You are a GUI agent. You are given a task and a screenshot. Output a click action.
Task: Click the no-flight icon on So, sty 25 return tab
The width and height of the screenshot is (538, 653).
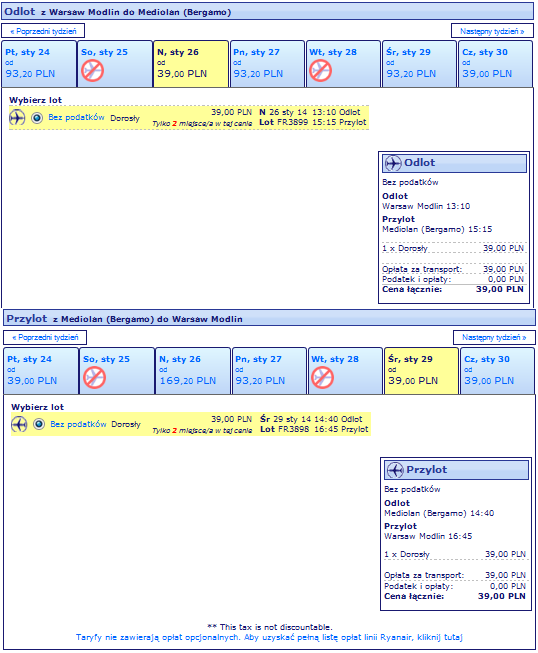(94, 378)
